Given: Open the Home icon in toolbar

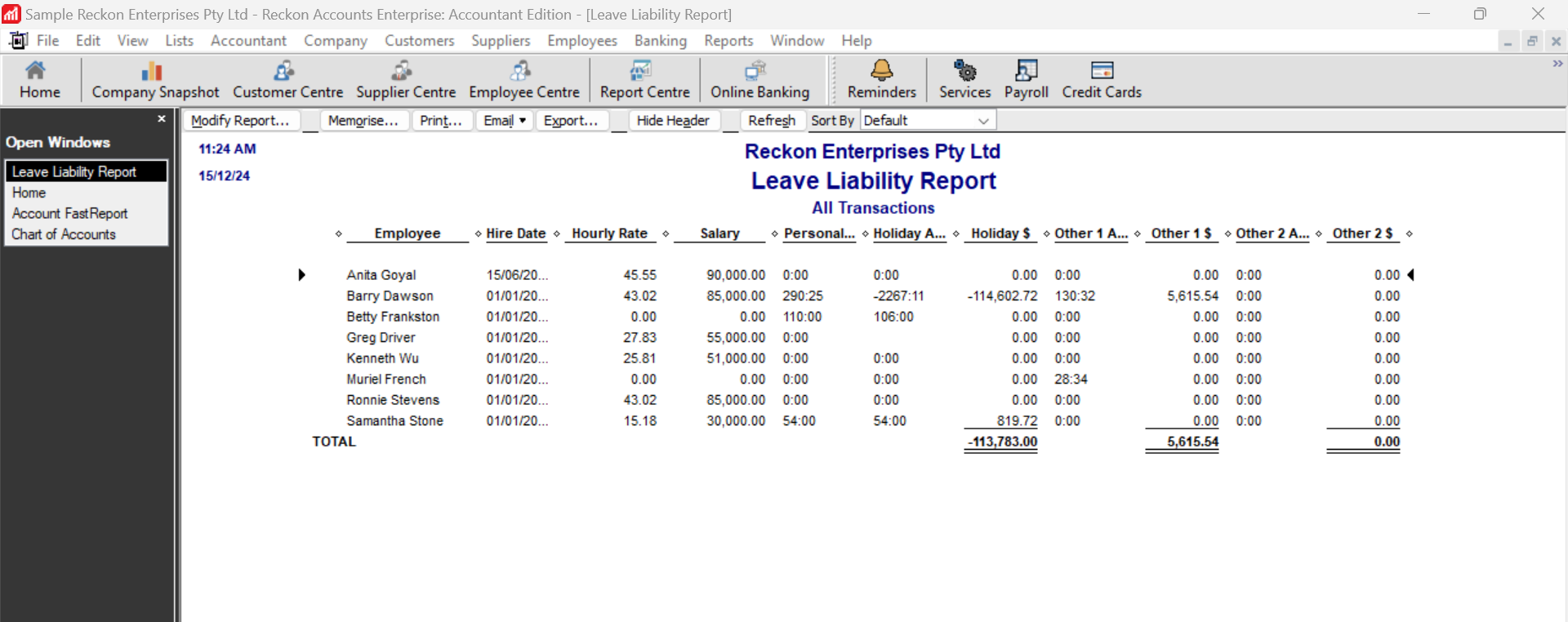Looking at the screenshot, I should pos(39,80).
